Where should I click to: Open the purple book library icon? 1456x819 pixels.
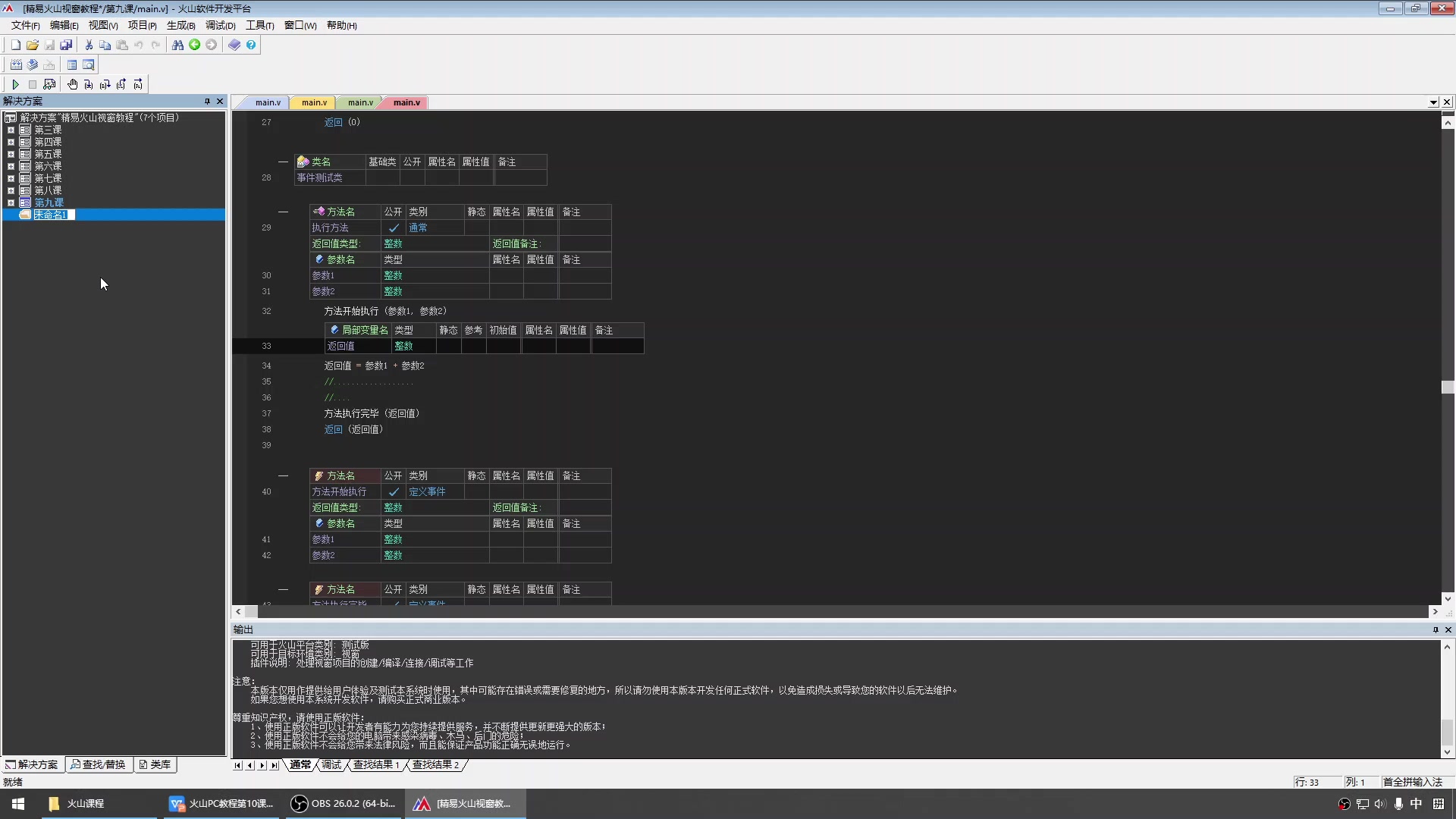coord(234,45)
